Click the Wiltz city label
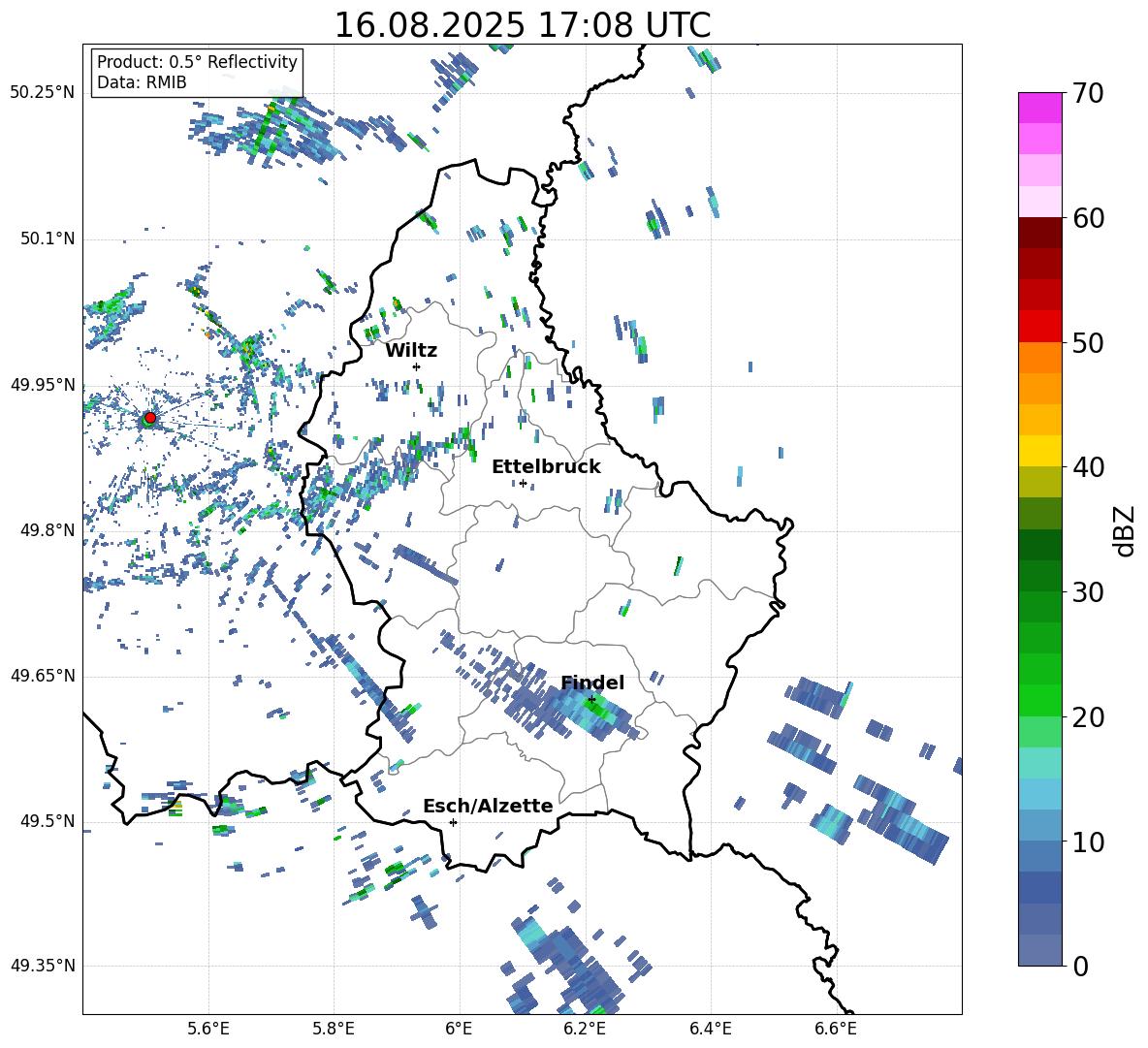1148x1048 pixels. coord(411,351)
